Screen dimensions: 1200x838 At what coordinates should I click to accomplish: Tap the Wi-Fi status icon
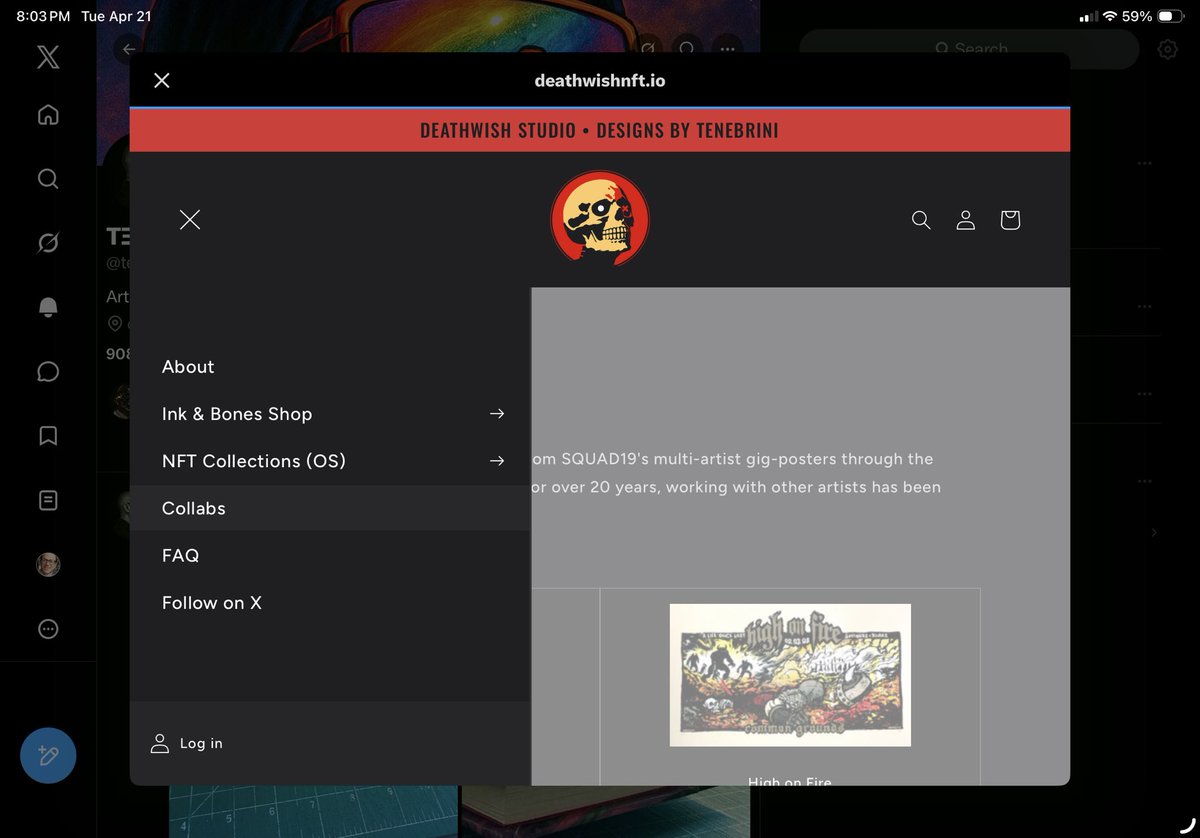pos(1109,17)
